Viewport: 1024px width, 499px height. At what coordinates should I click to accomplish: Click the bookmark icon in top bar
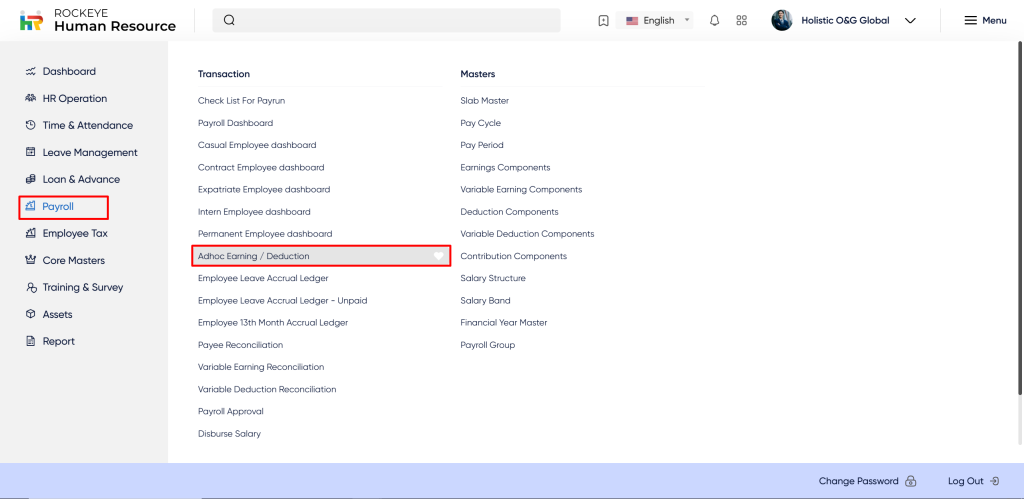tap(603, 20)
